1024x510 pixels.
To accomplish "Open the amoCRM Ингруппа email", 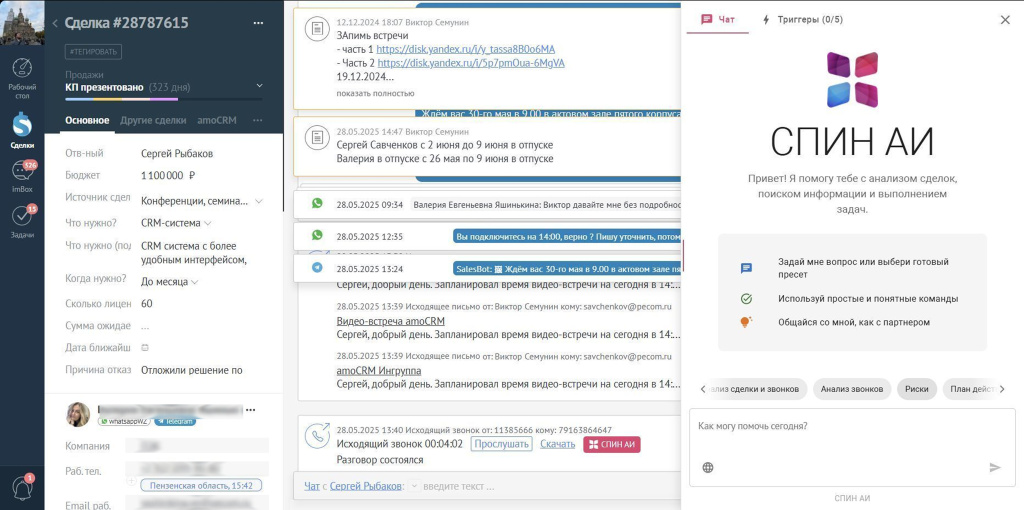I will coord(379,371).
